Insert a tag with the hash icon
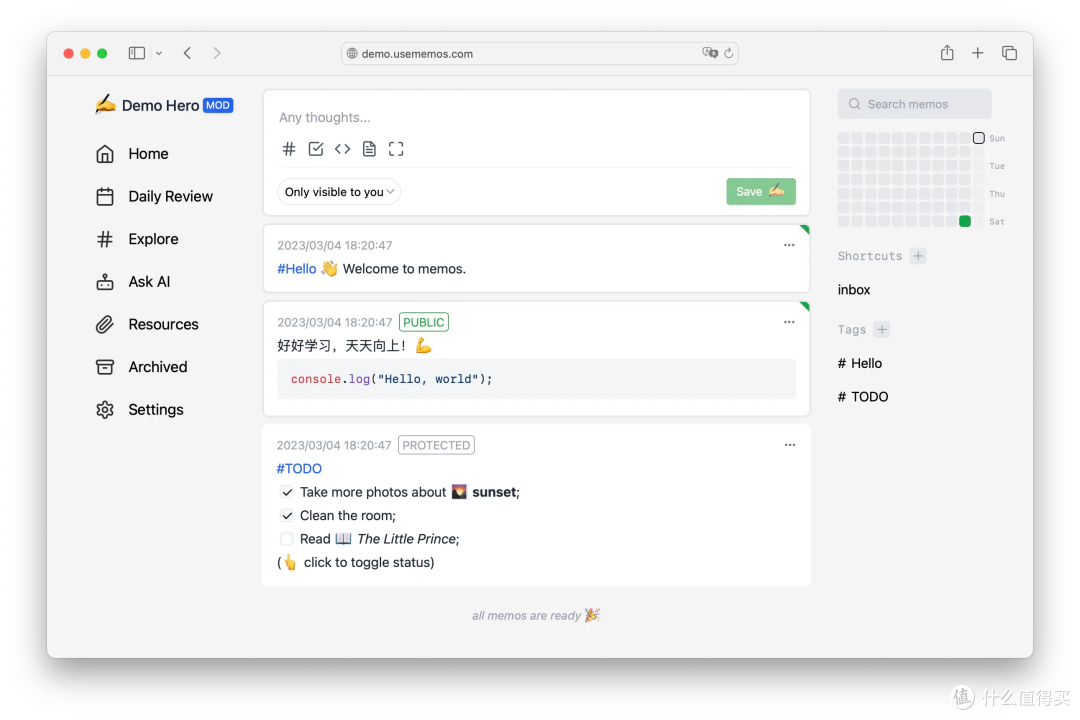The image size is (1080, 720). pyautogui.click(x=289, y=149)
